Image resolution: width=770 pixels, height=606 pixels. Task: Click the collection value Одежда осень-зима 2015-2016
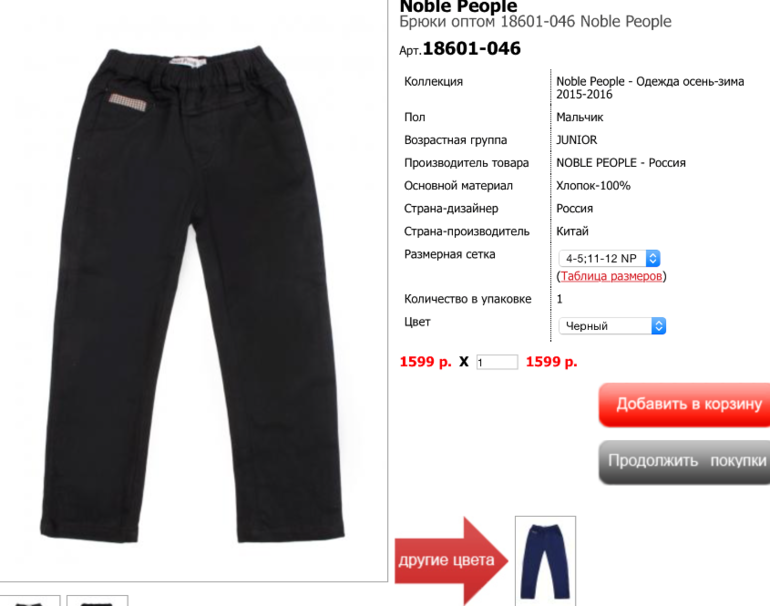pos(650,87)
